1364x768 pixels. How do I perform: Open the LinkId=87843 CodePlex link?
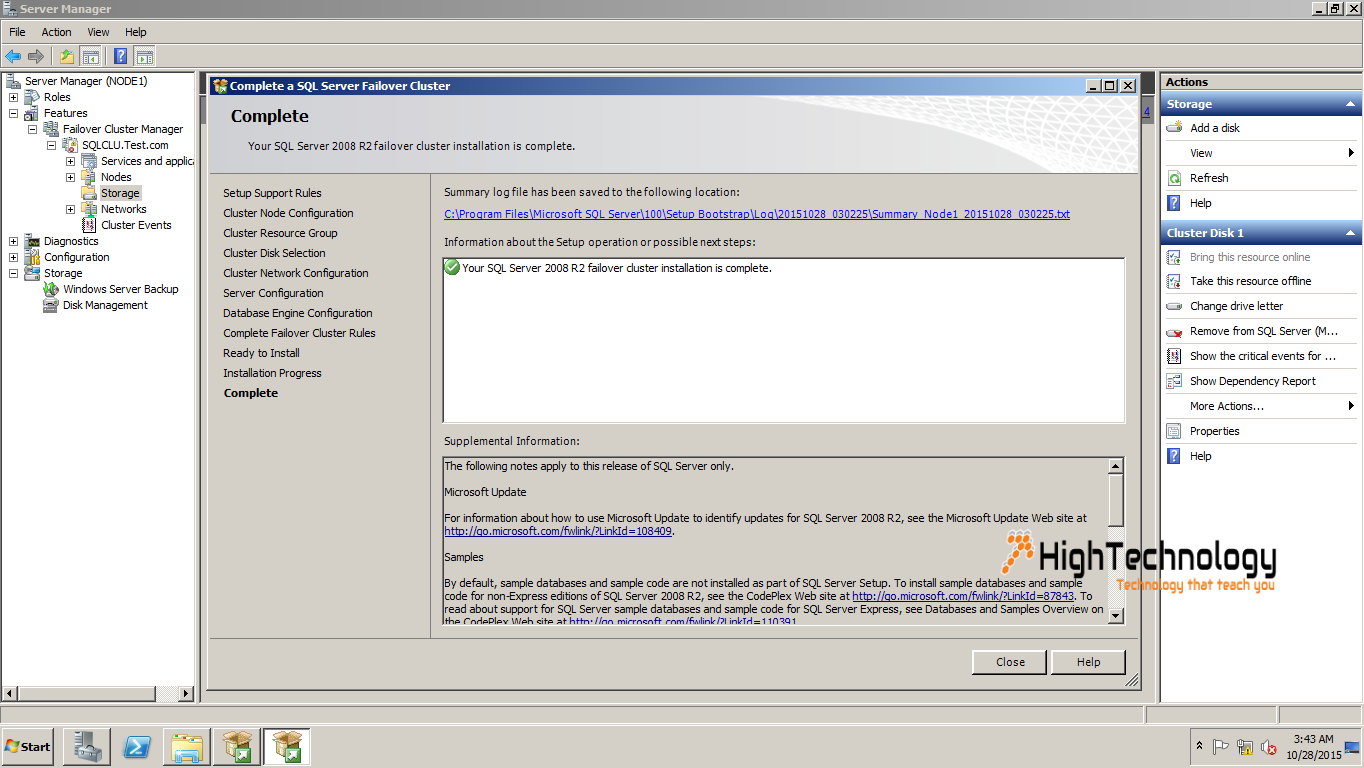coord(963,596)
